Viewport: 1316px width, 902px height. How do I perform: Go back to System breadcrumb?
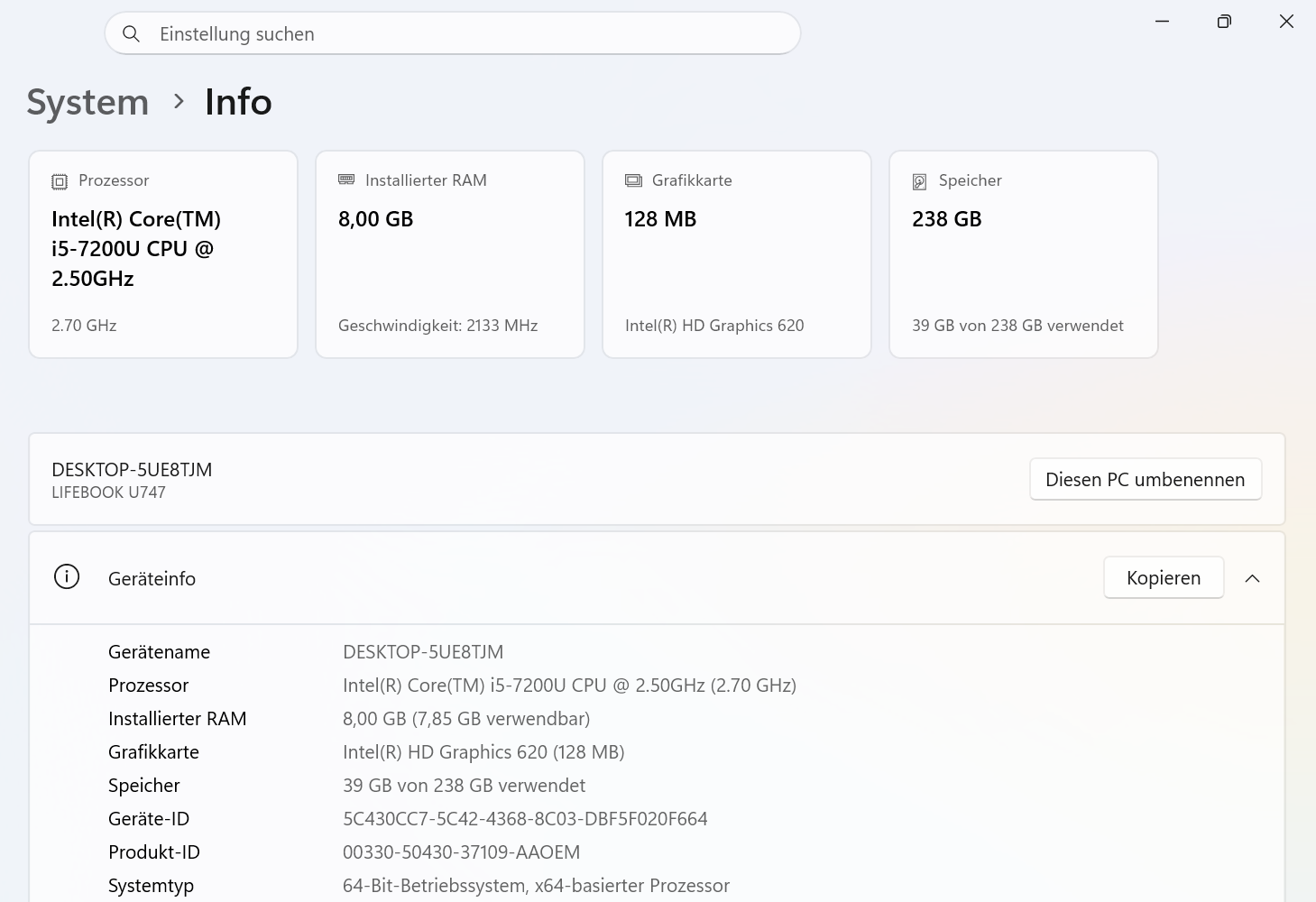[x=87, y=102]
